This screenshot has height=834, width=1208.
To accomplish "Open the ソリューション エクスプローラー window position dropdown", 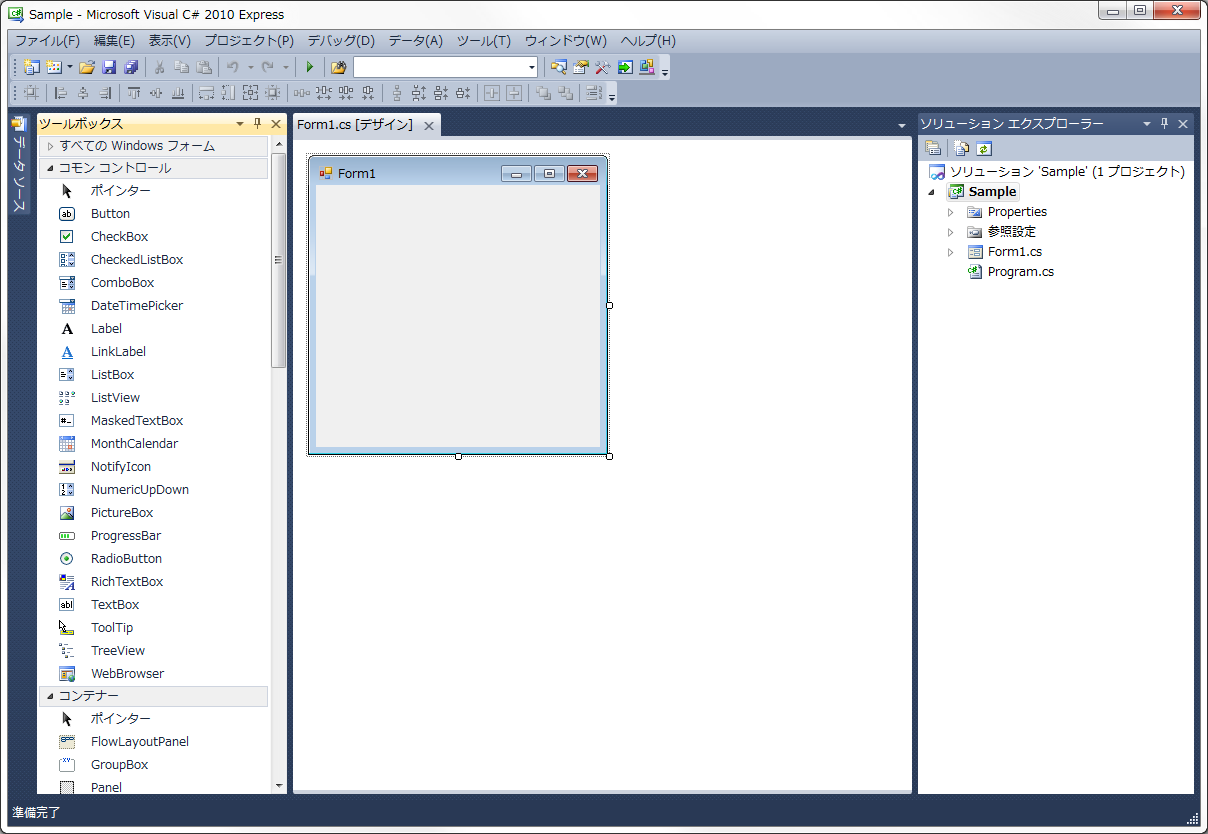I will (x=1147, y=124).
